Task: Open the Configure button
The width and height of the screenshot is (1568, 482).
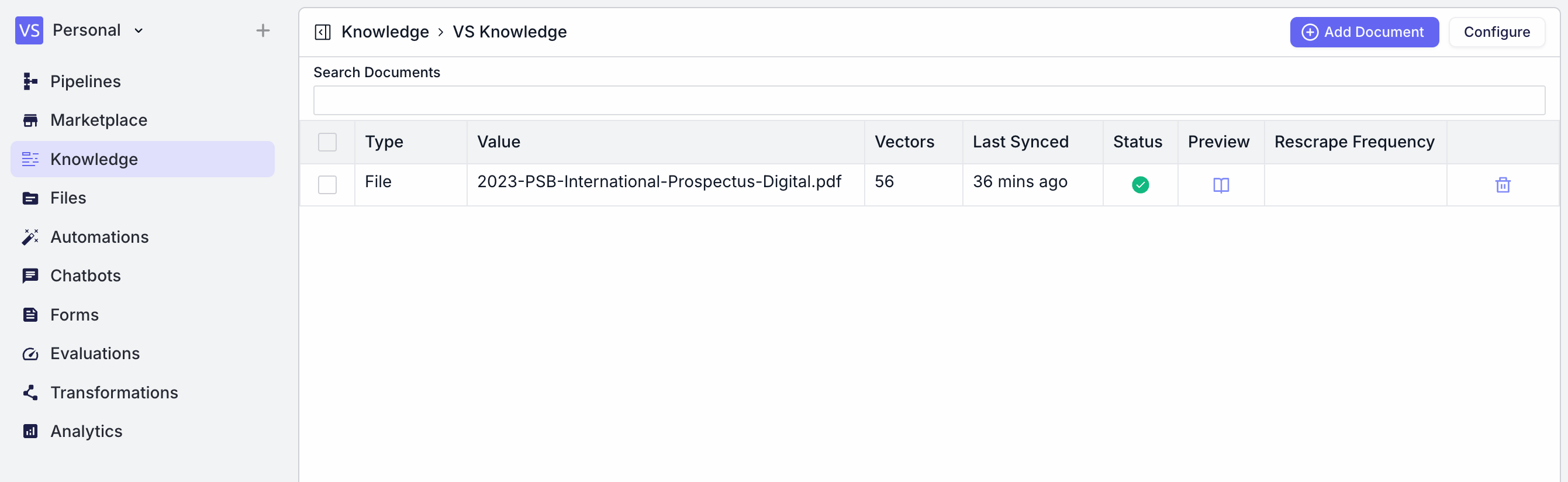Action: point(1496,32)
